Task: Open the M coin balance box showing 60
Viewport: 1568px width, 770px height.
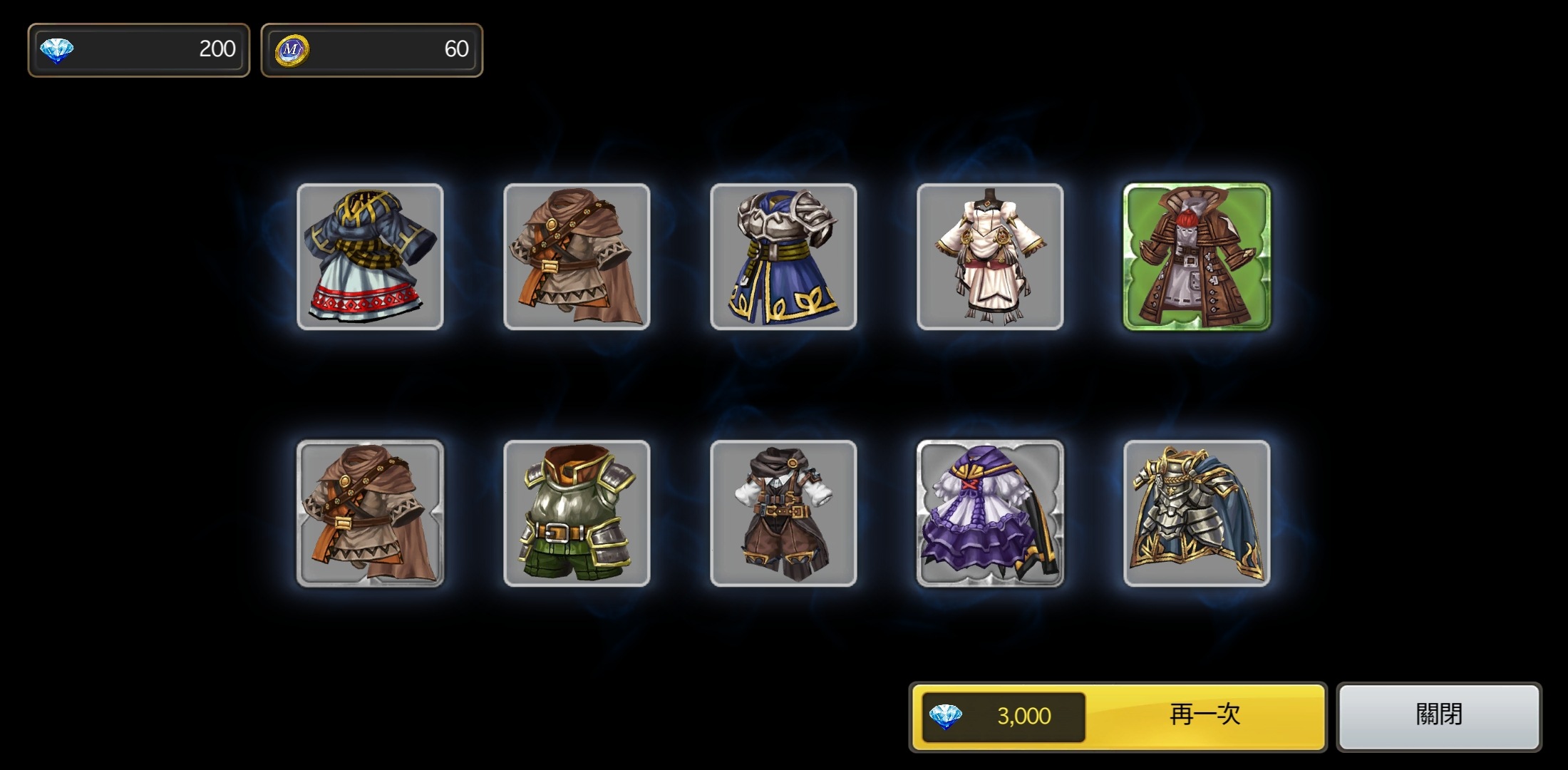Action: pyautogui.click(x=372, y=50)
